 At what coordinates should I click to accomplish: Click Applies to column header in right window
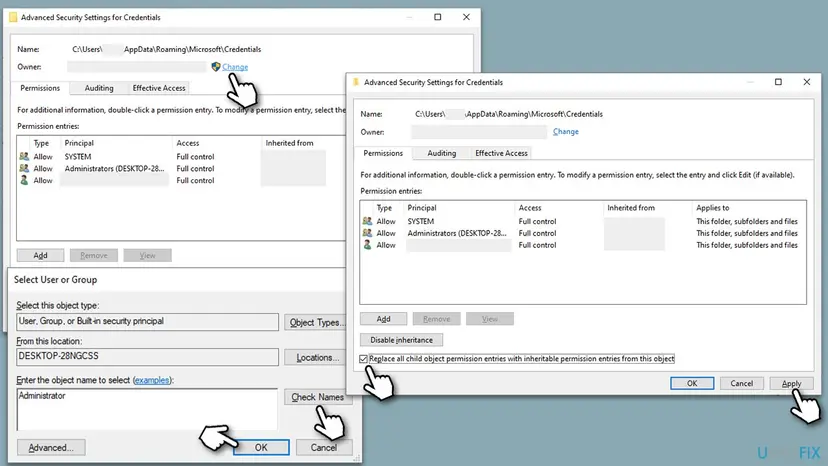(712, 208)
